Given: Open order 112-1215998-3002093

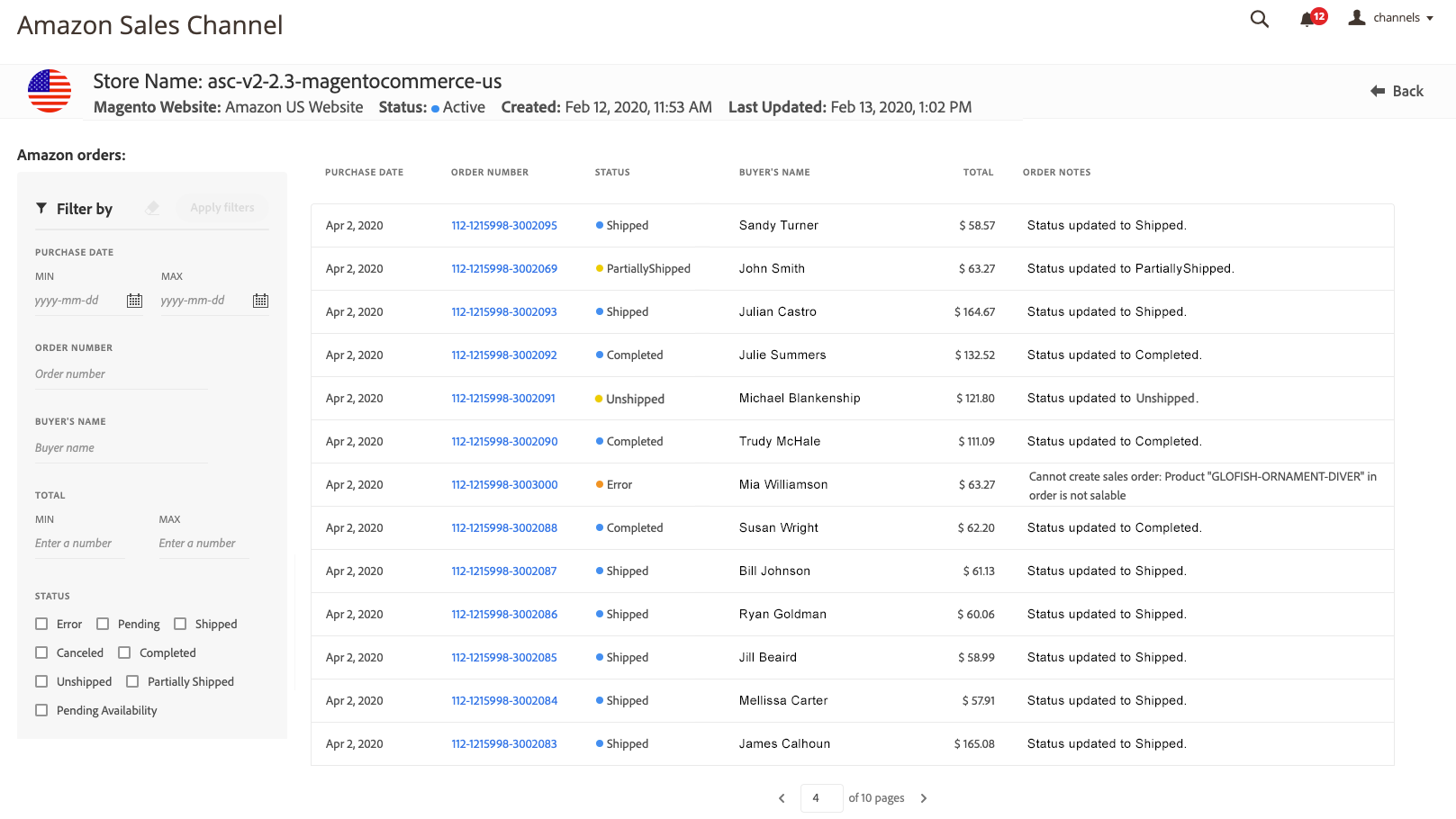Looking at the screenshot, I should click(x=504, y=312).
